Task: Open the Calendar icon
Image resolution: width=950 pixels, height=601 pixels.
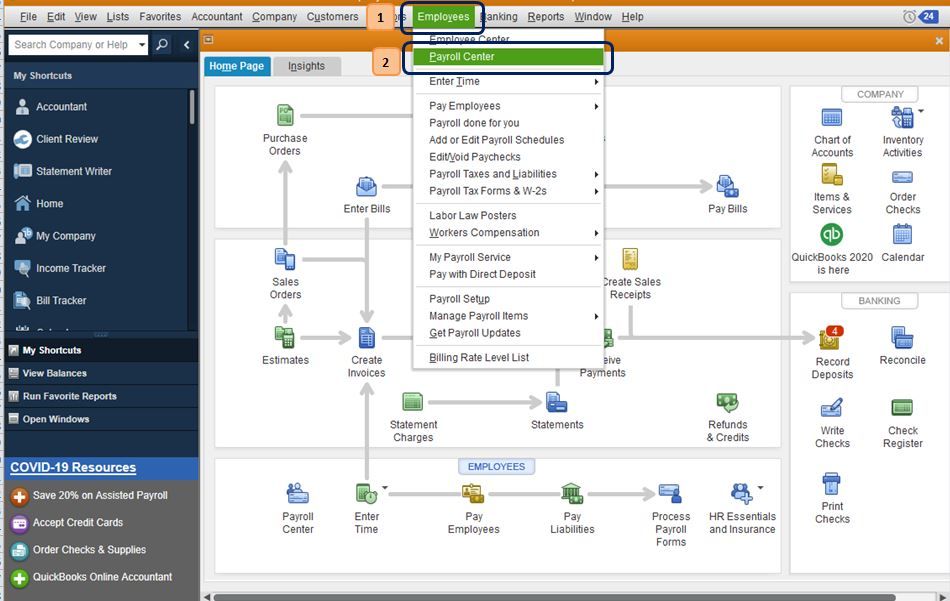Action: [x=902, y=234]
